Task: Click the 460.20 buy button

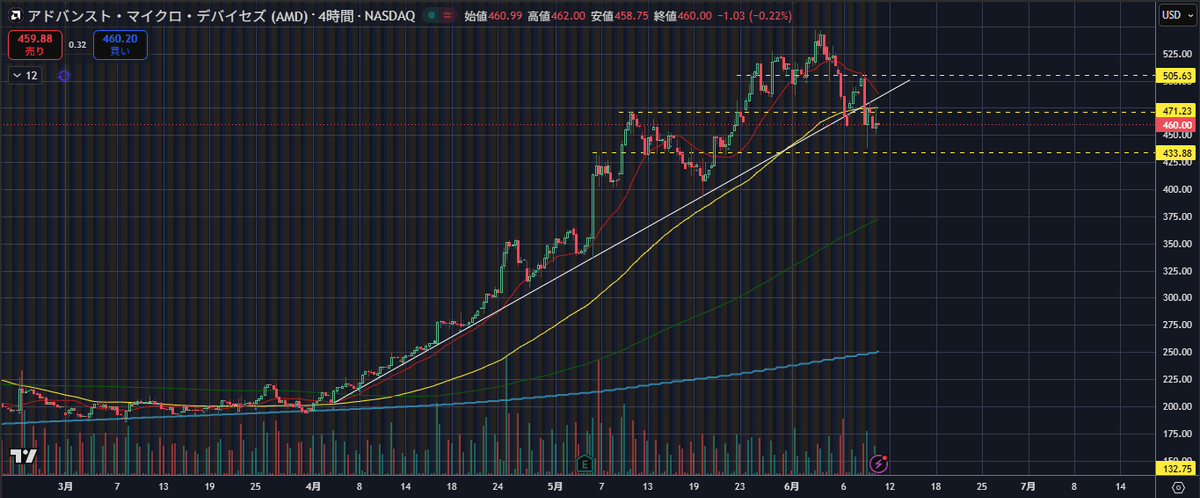Action: coord(119,44)
